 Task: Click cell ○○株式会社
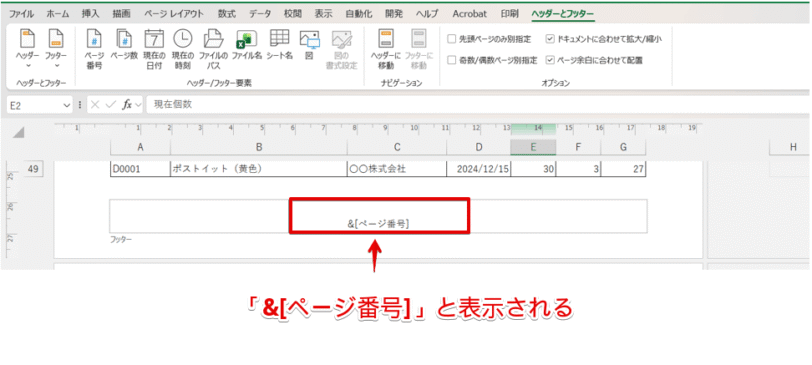[397, 169]
